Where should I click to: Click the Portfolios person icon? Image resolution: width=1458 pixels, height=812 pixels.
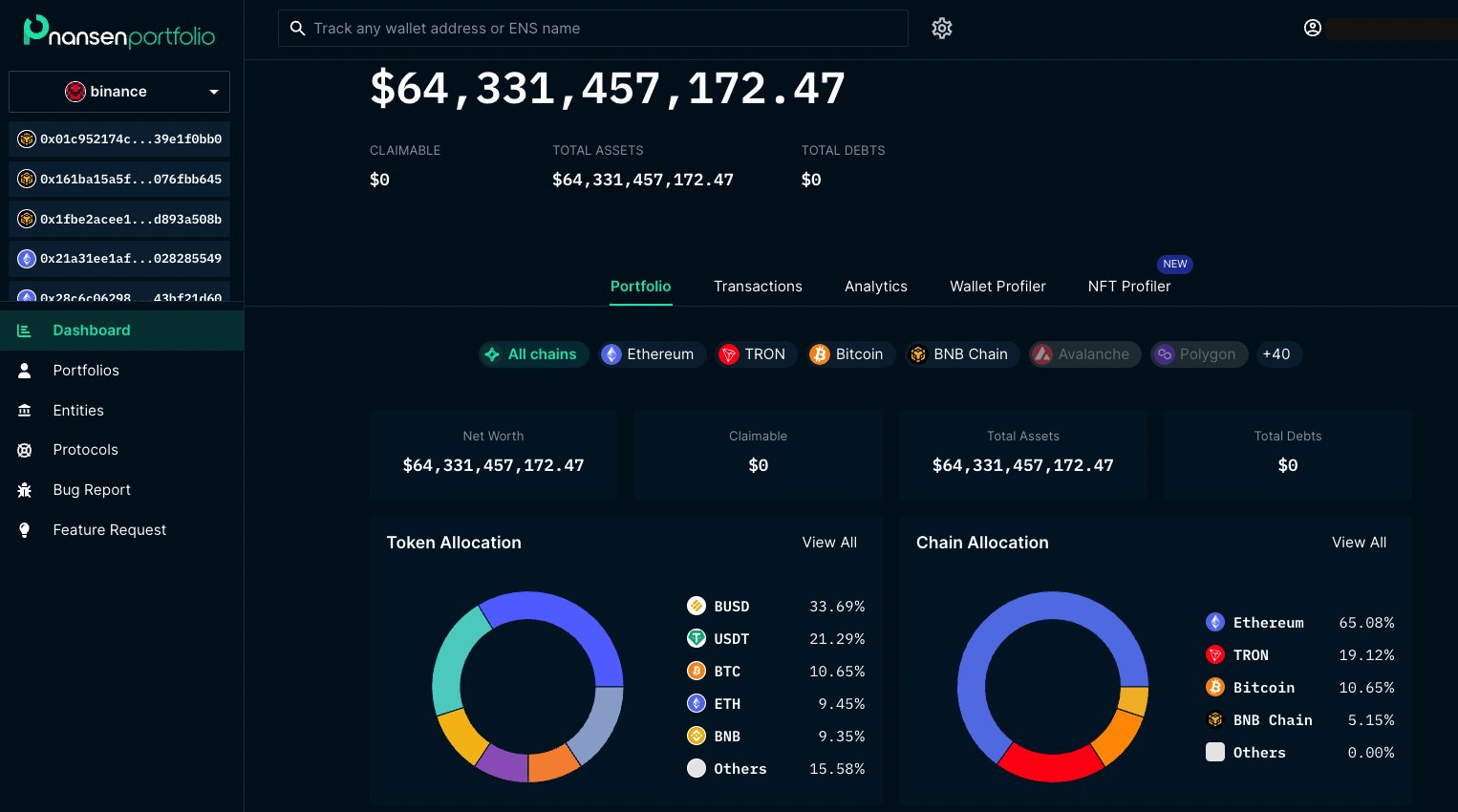pyautogui.click(x=25, y=371)
